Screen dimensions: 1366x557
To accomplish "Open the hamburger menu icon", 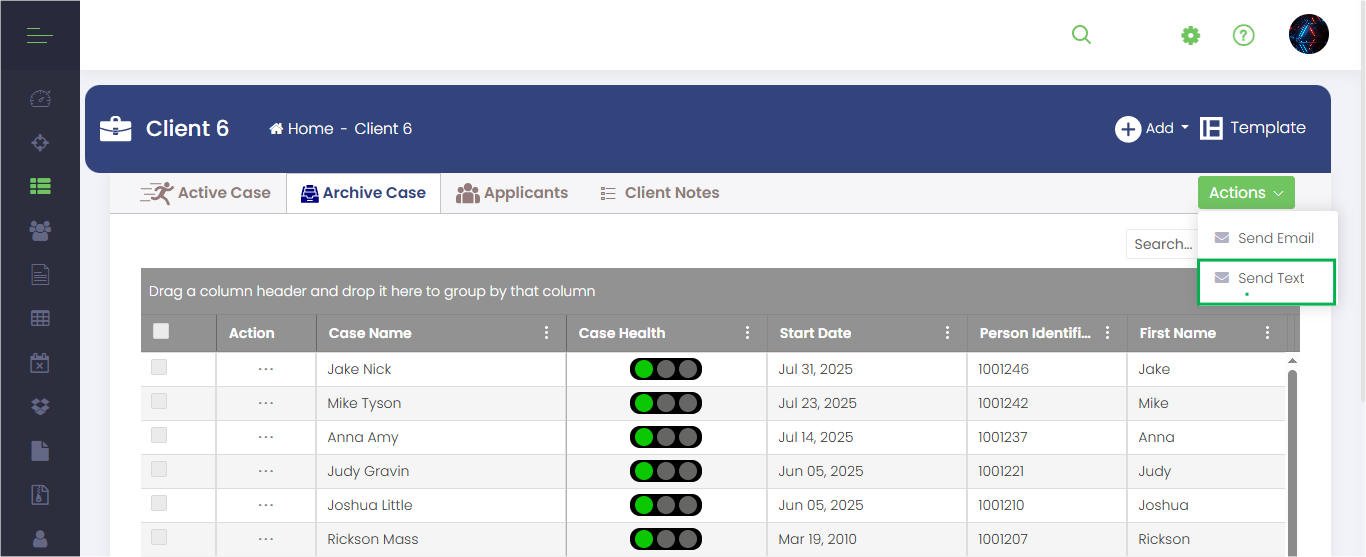I will click(x=40, y=37).
